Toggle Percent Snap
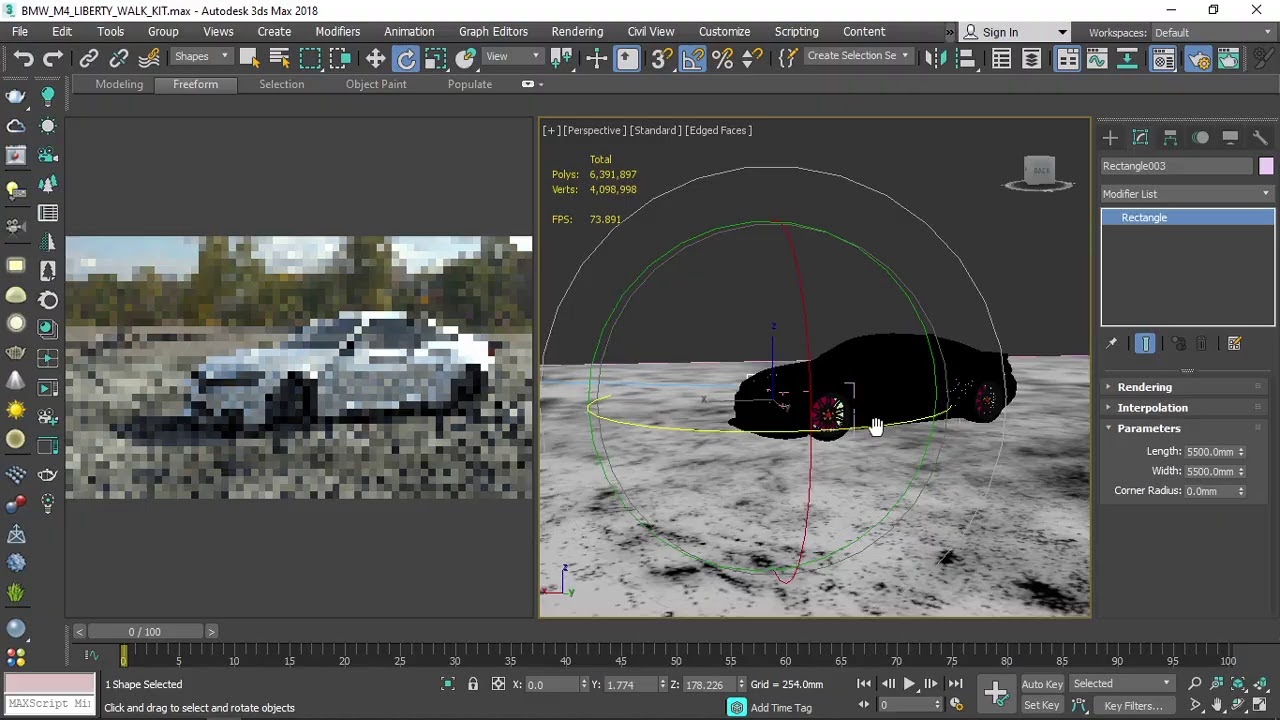The width and height of the screenshot is (1280, 720). [723, 59]
